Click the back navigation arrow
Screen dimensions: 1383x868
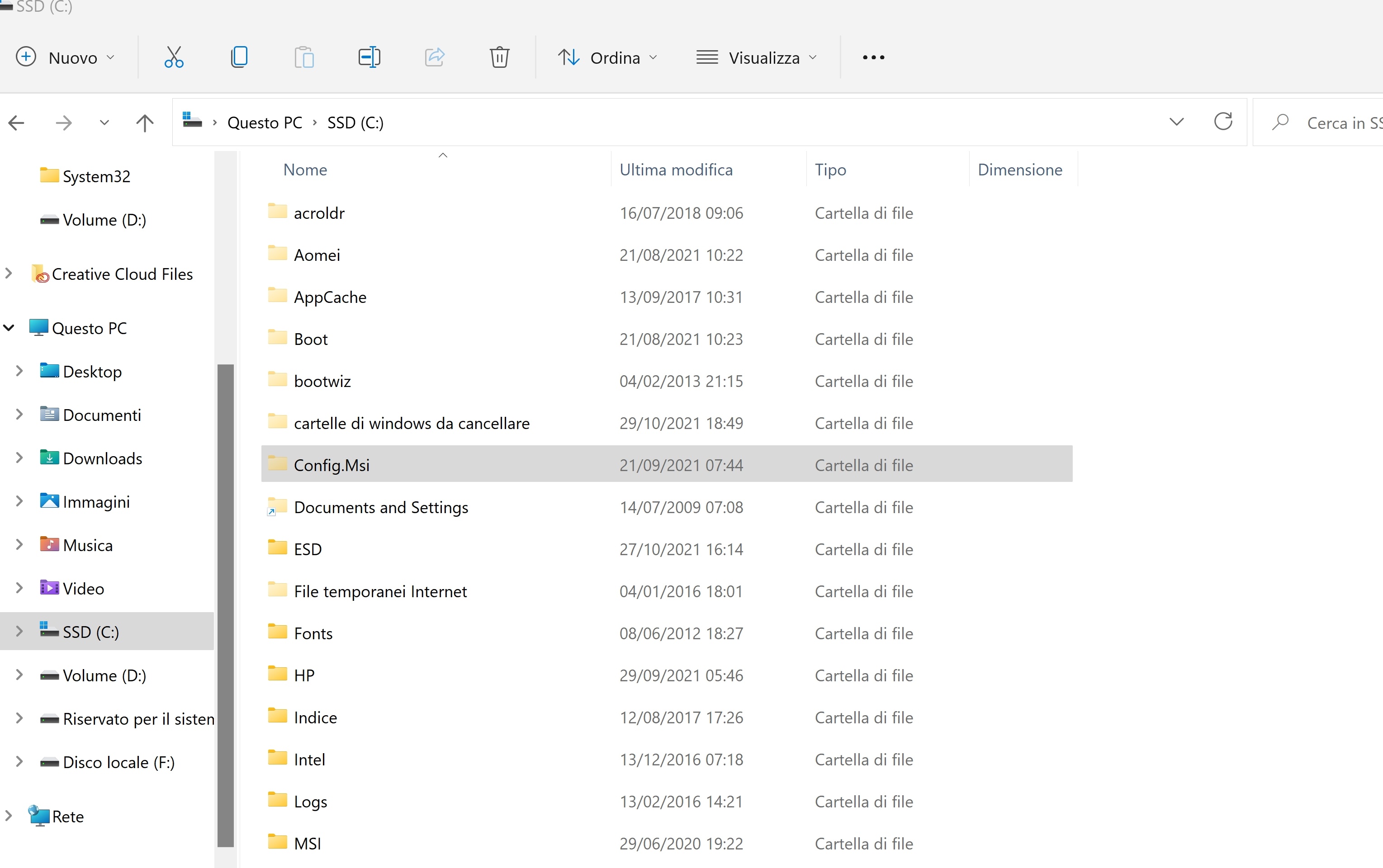point(17,123)
